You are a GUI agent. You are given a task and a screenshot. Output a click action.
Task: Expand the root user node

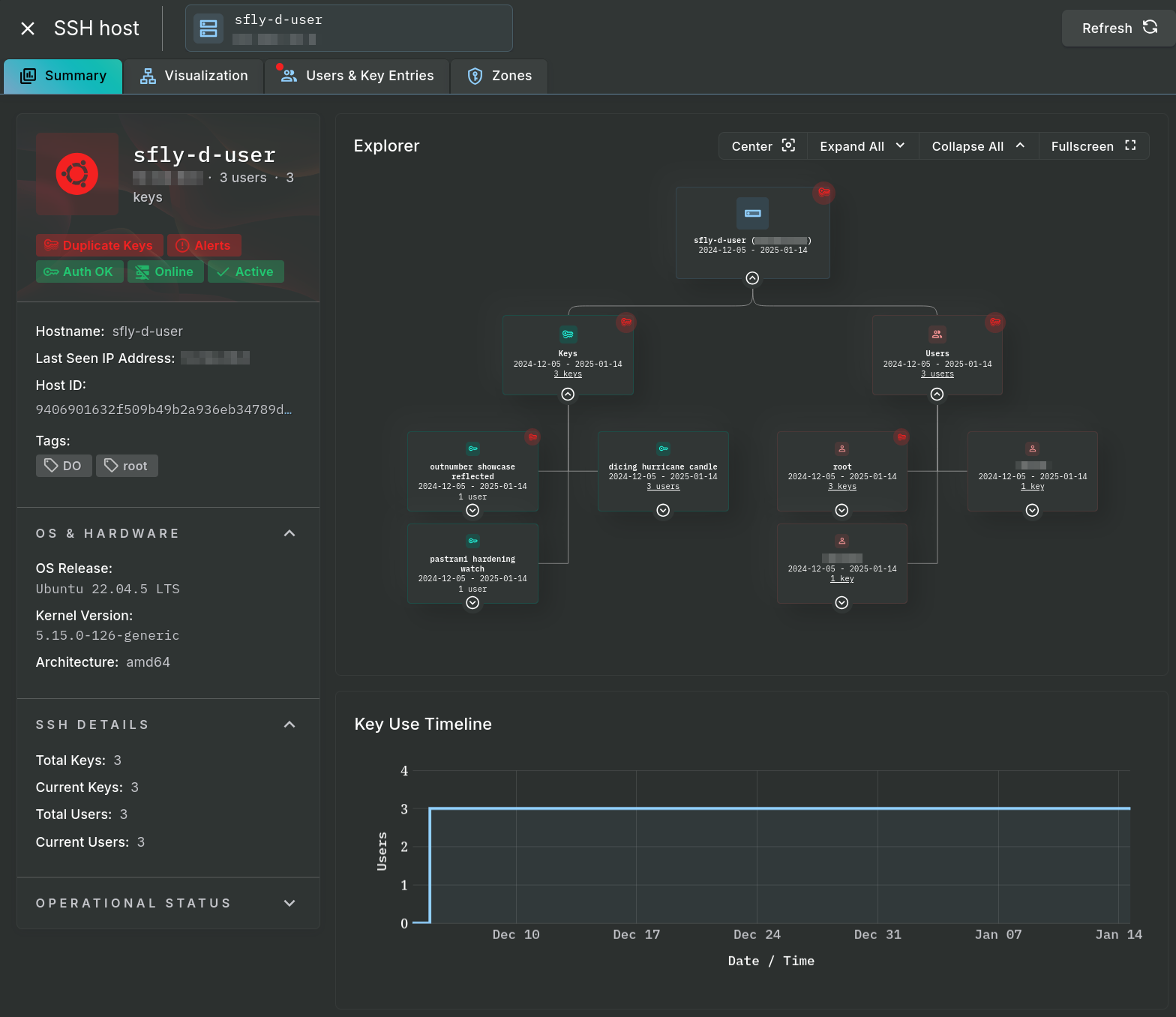click(x=842, y=511)
